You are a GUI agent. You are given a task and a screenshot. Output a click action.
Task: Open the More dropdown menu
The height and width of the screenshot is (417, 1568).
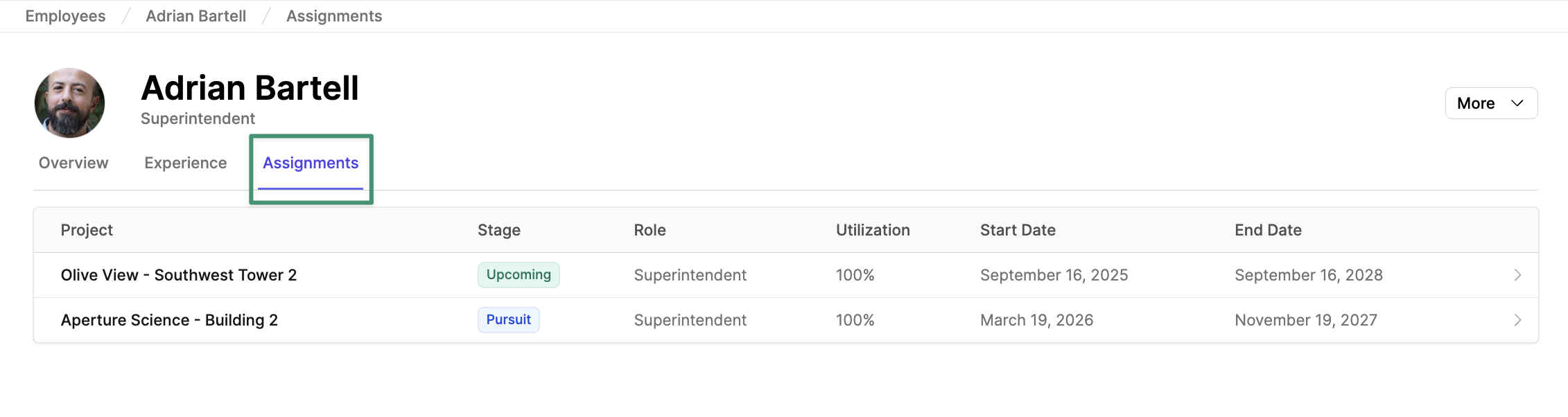point(1490,103)
